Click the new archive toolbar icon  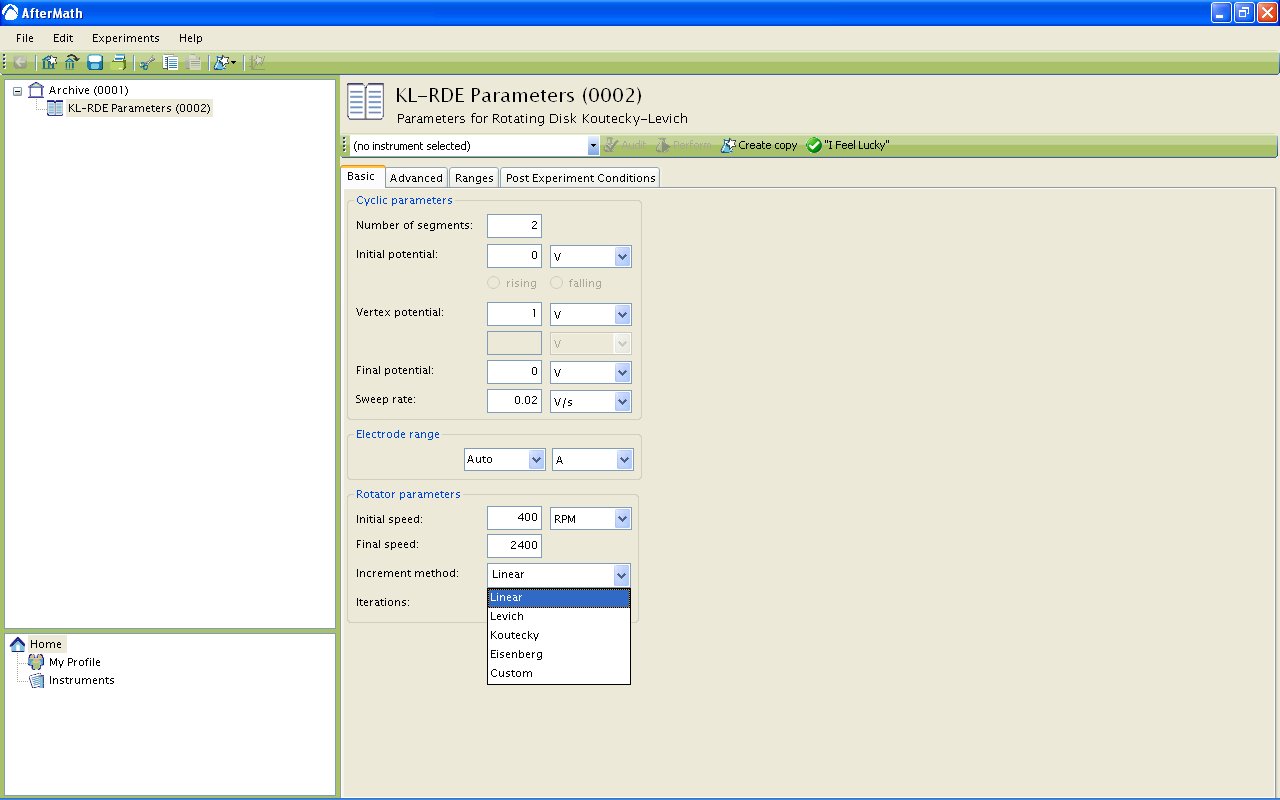point(50,62)
